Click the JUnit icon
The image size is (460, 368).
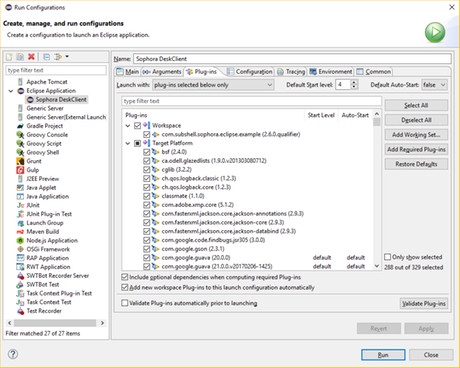(20, 205)
